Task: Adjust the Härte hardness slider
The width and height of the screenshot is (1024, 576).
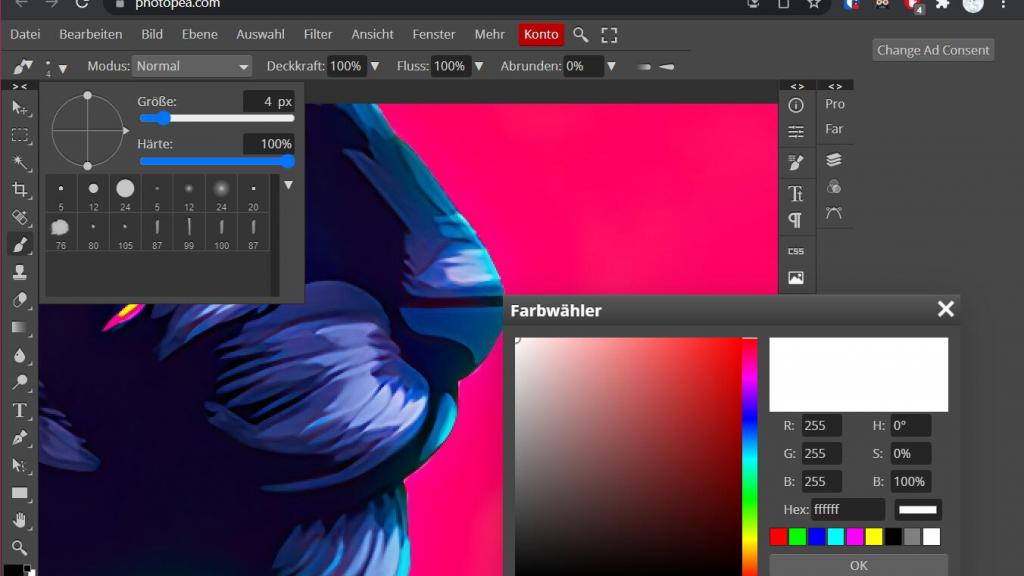Action: 217,161
